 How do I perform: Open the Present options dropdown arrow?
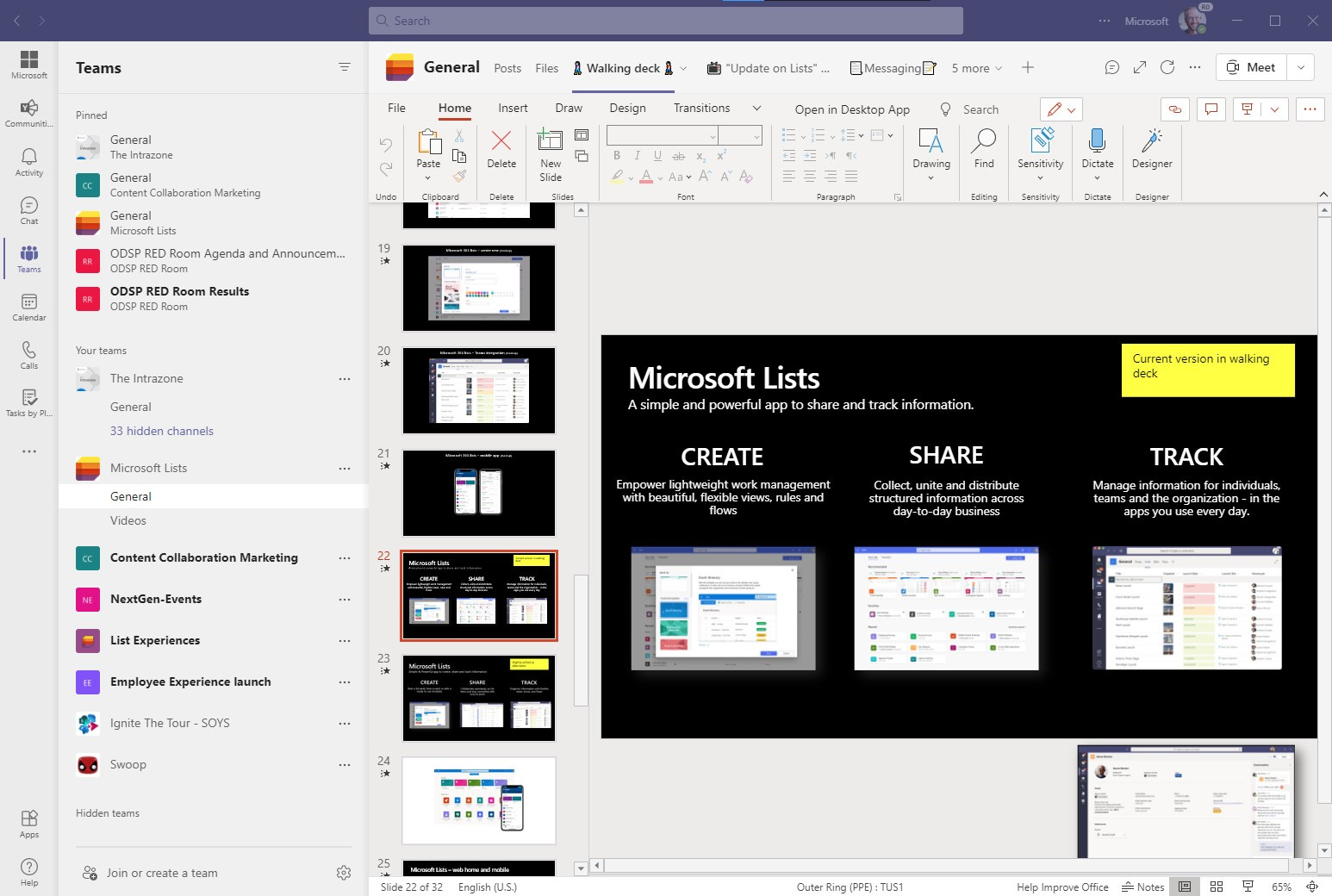pos(1274,109)
